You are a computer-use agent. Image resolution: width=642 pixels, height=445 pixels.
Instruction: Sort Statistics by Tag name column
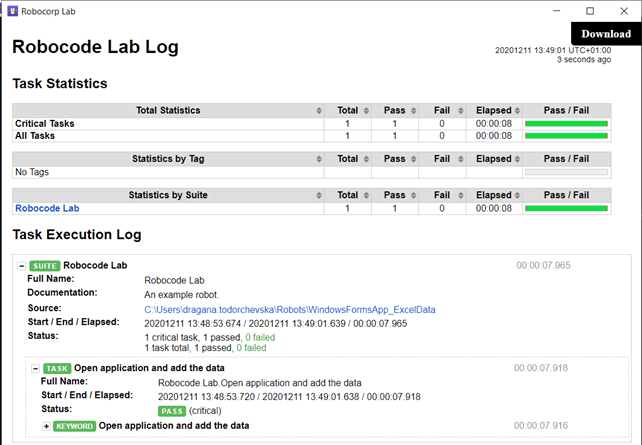point(168,159)
